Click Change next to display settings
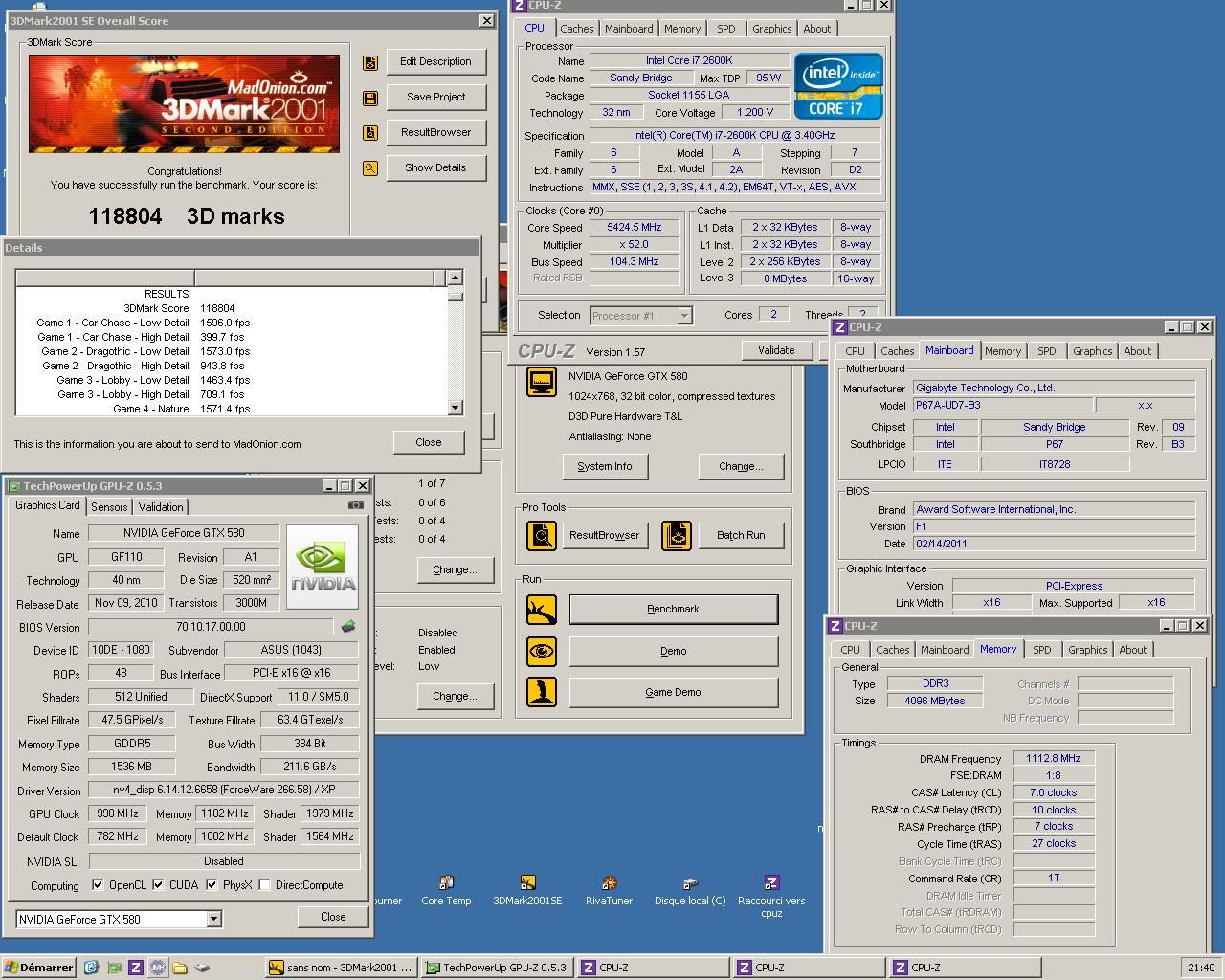Screen dimensions: 1225x980 tap(741, 467)
